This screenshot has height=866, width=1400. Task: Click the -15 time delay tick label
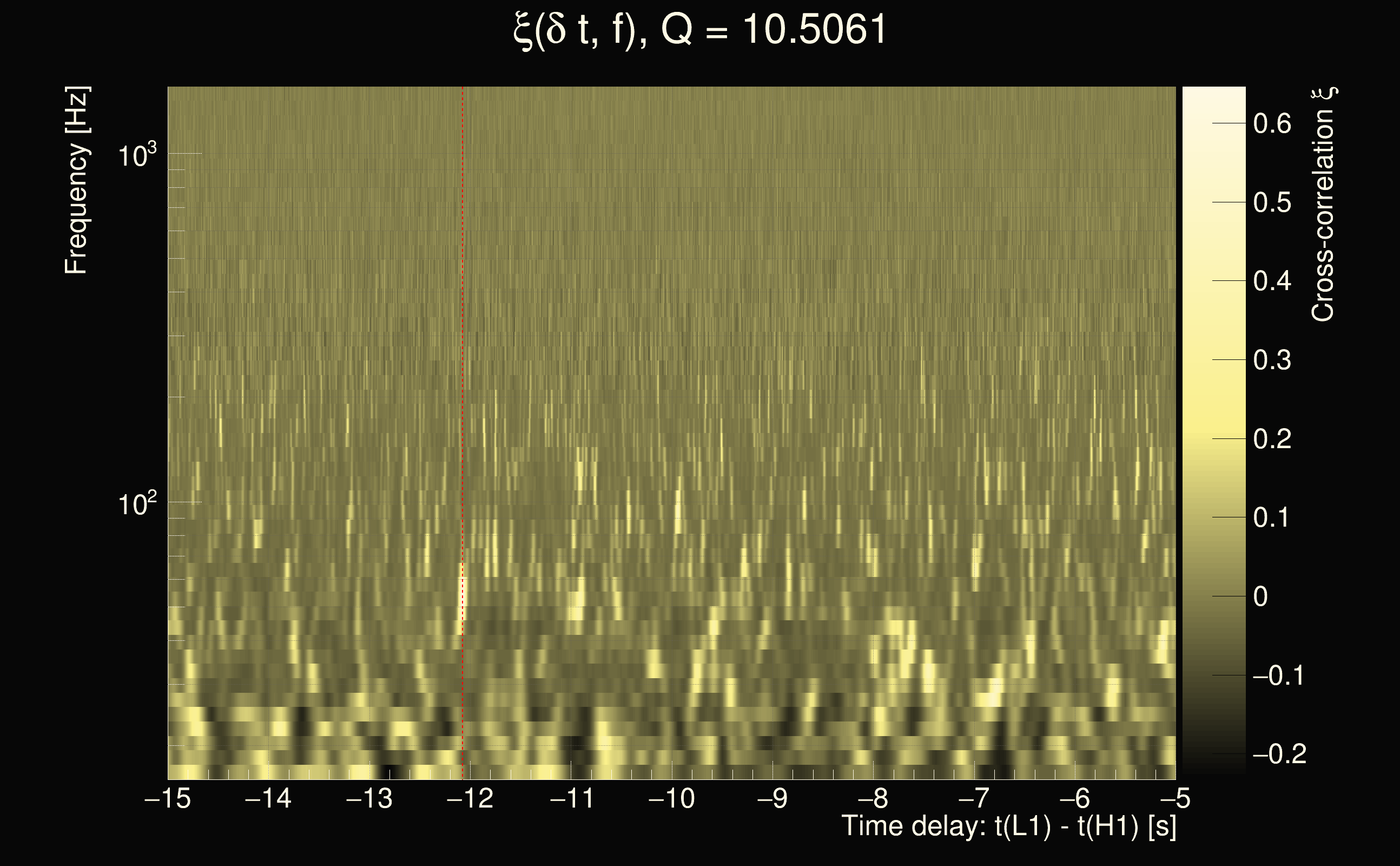[168, 798]
